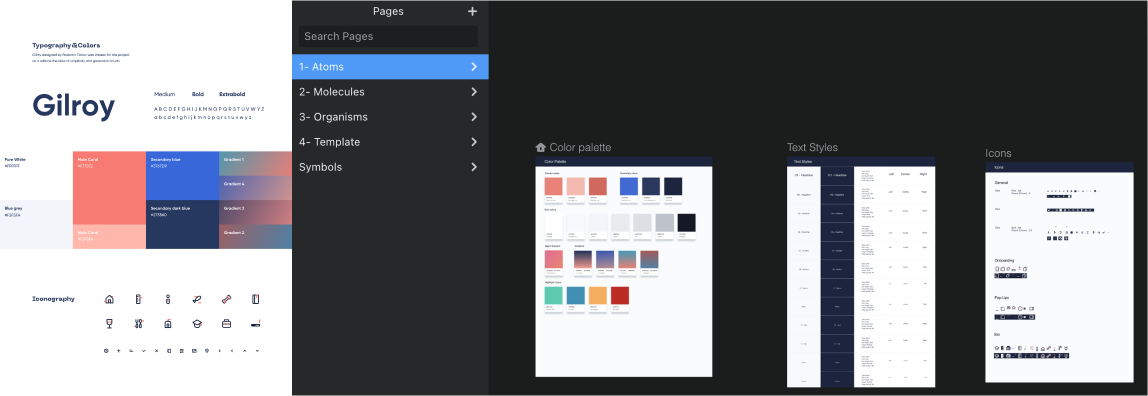Click the Gradient 4 swatch
The height and width of the screenshot is (396, 1148).
click(256, 188)
